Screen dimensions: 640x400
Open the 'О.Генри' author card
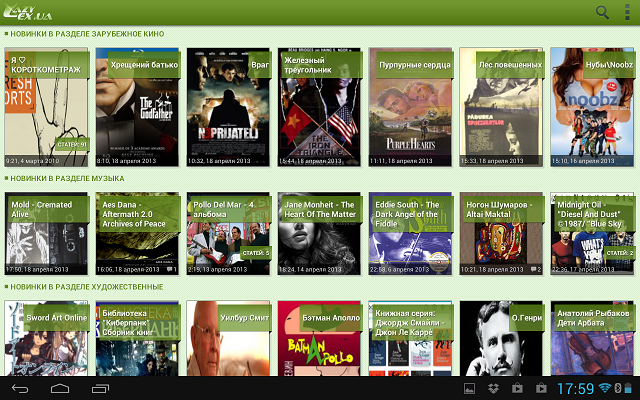point(501,338)
